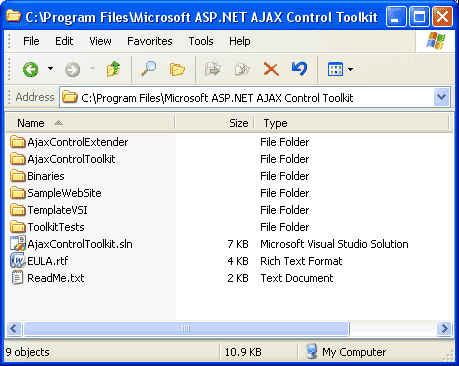
Task: Click the Rich Text Format type text
Action: point(301,261)
